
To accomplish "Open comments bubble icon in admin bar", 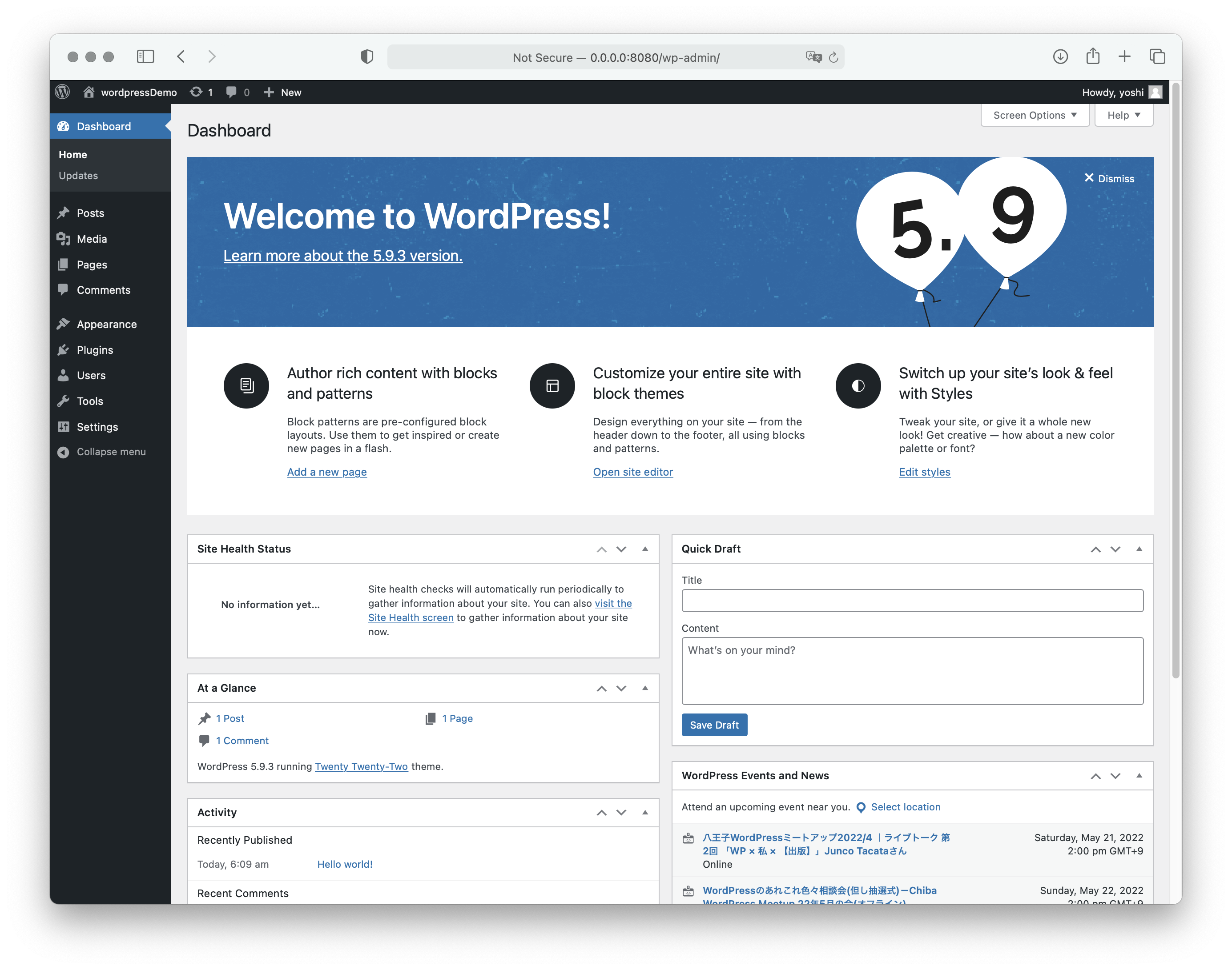I will click(x=231, y=92).
